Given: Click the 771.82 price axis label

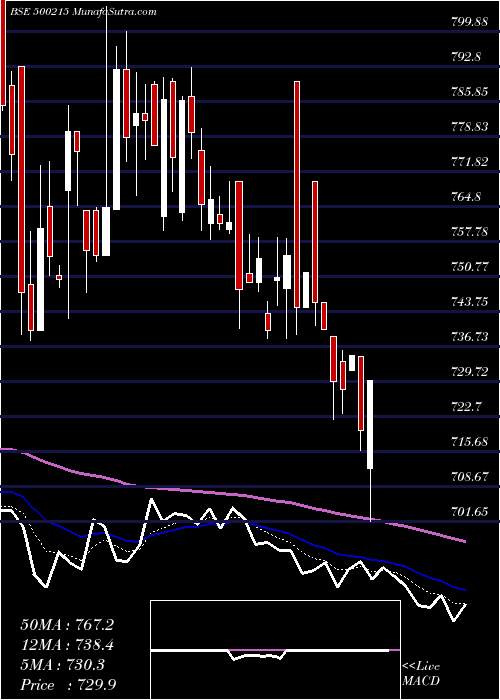Looking at the screenshot, I should [469, 162].
